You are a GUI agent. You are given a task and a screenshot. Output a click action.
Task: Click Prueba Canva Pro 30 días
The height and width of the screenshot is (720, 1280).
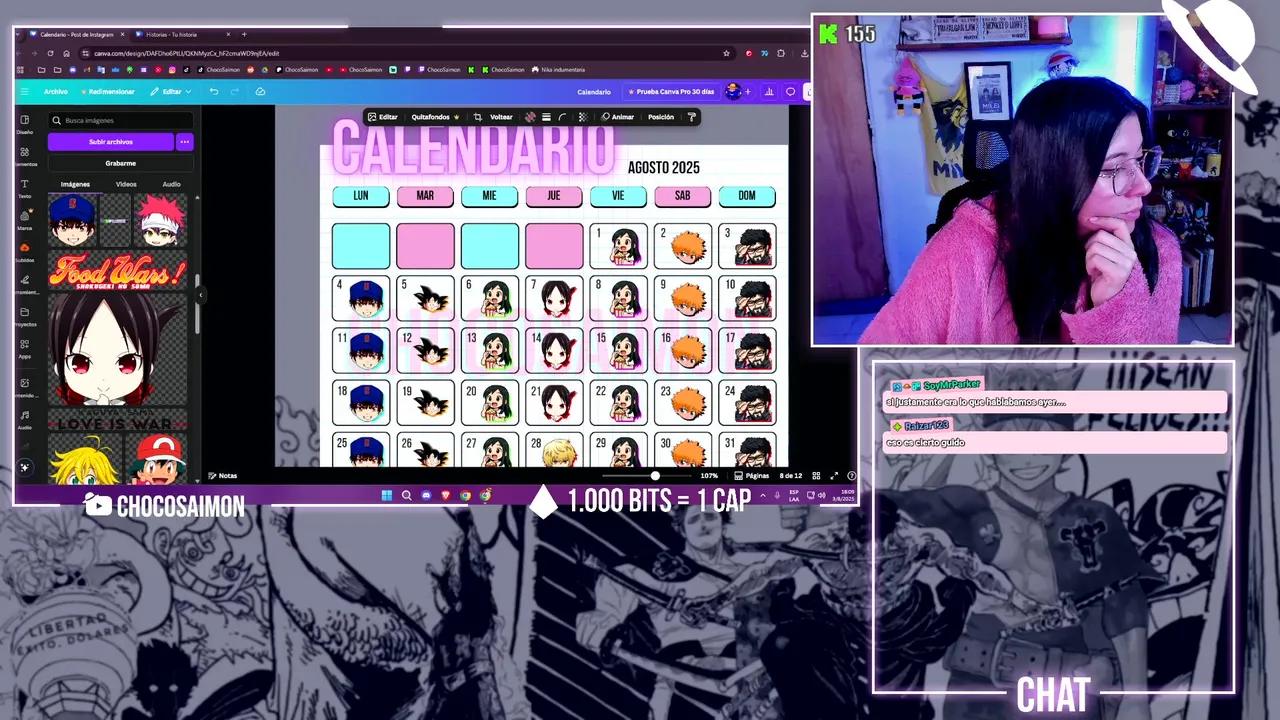tap(671, 92)
